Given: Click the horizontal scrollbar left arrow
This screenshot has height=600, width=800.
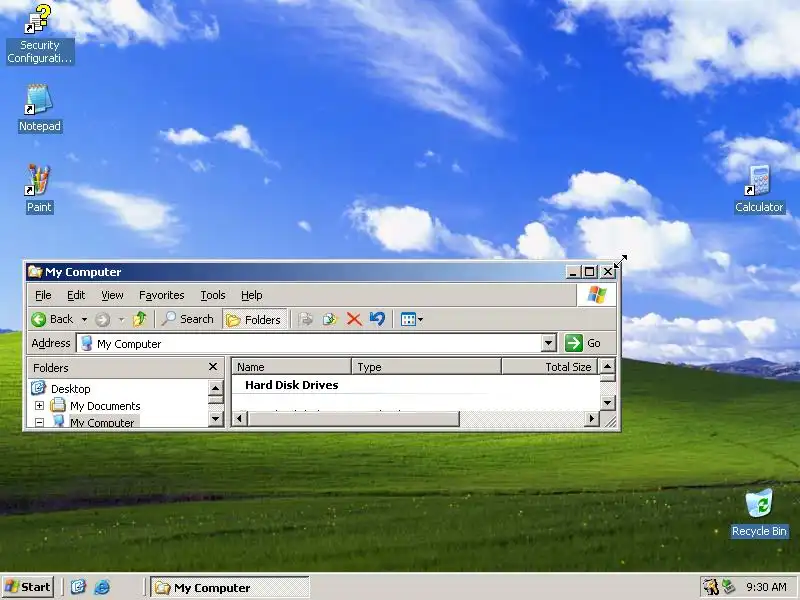Looking at the screenshot, I should [x=239, y=419].
